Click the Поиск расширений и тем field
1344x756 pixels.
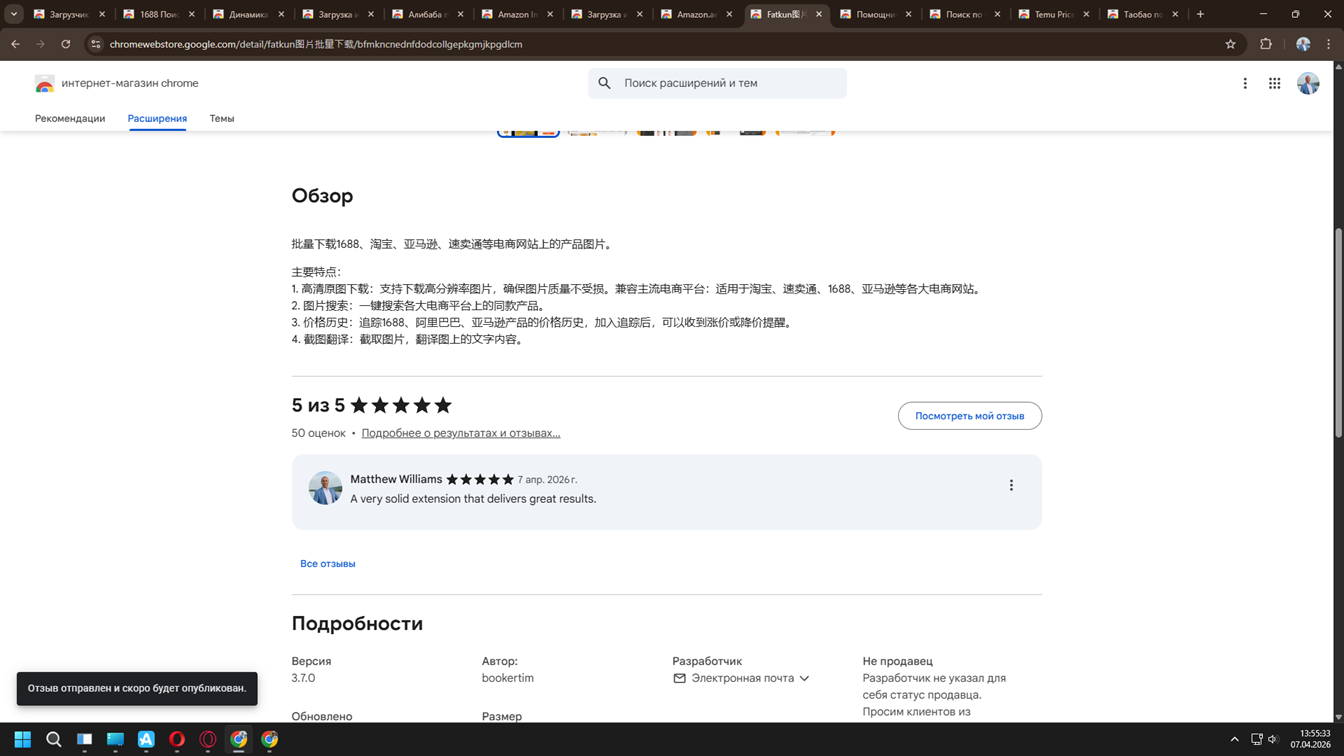[x=730, y=84]
